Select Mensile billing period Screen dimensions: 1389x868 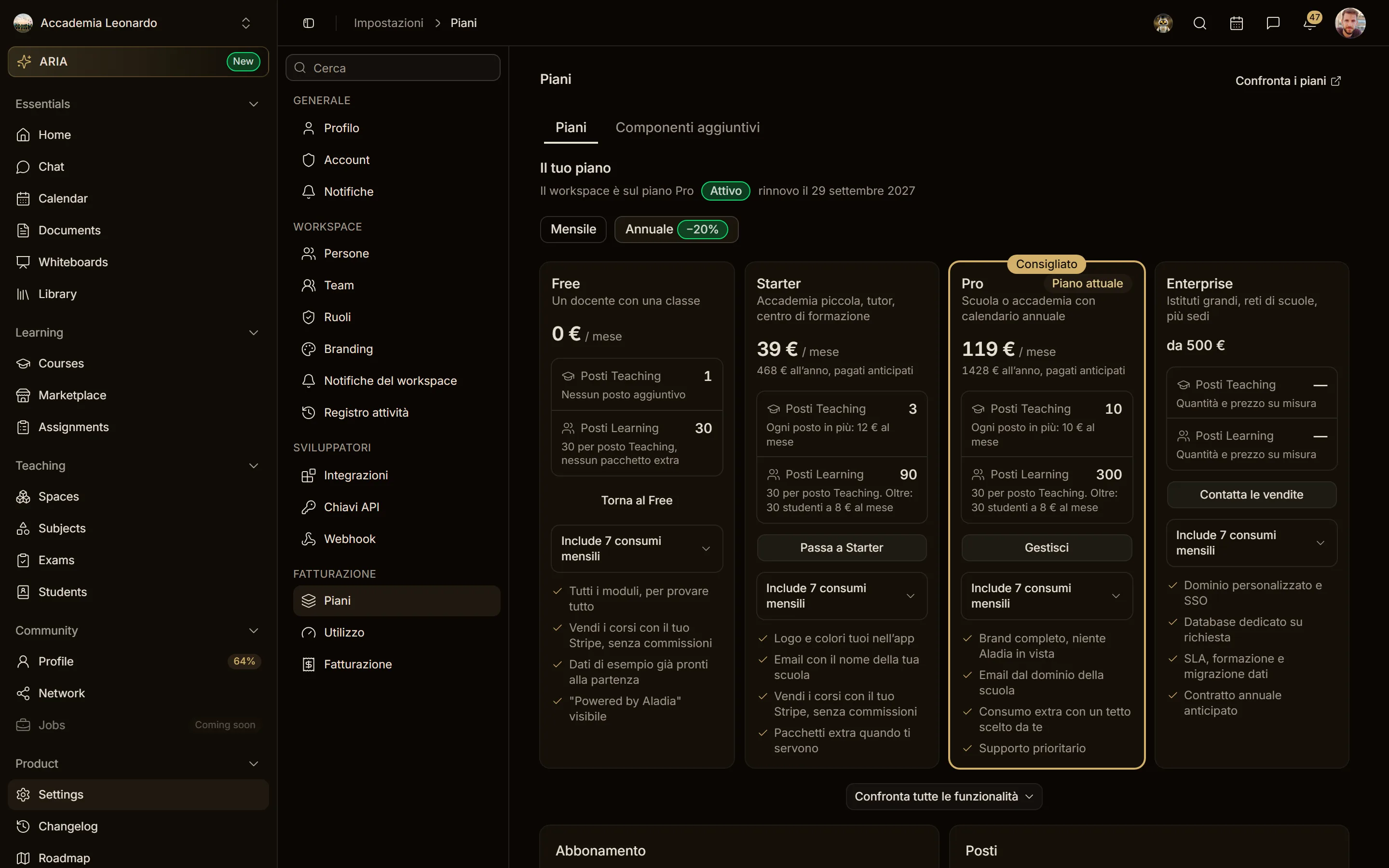coord(573,229)
